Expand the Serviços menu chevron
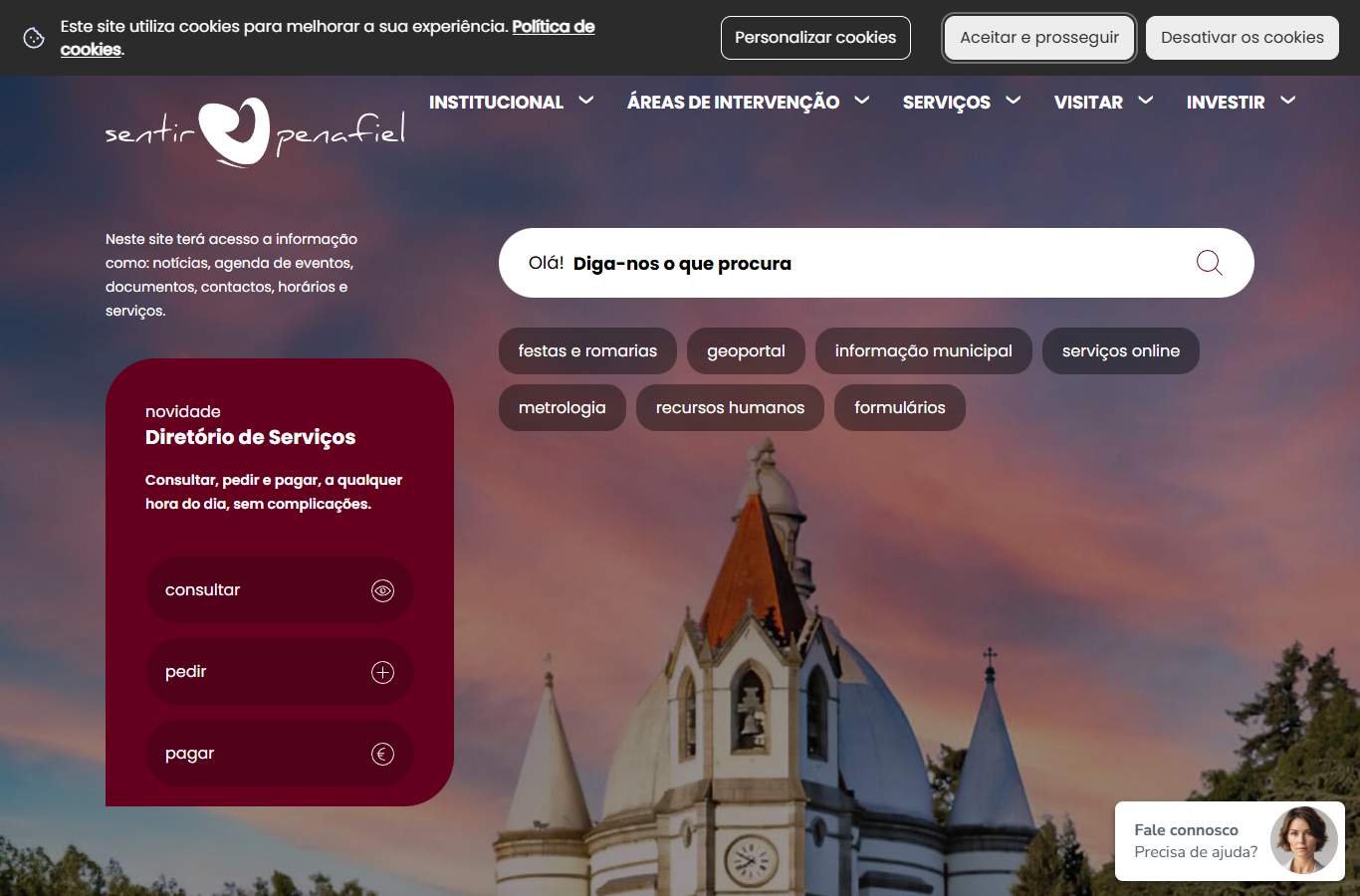Image resolution: width=1360 pixels, height=896 pixels. coord(1014,100)
